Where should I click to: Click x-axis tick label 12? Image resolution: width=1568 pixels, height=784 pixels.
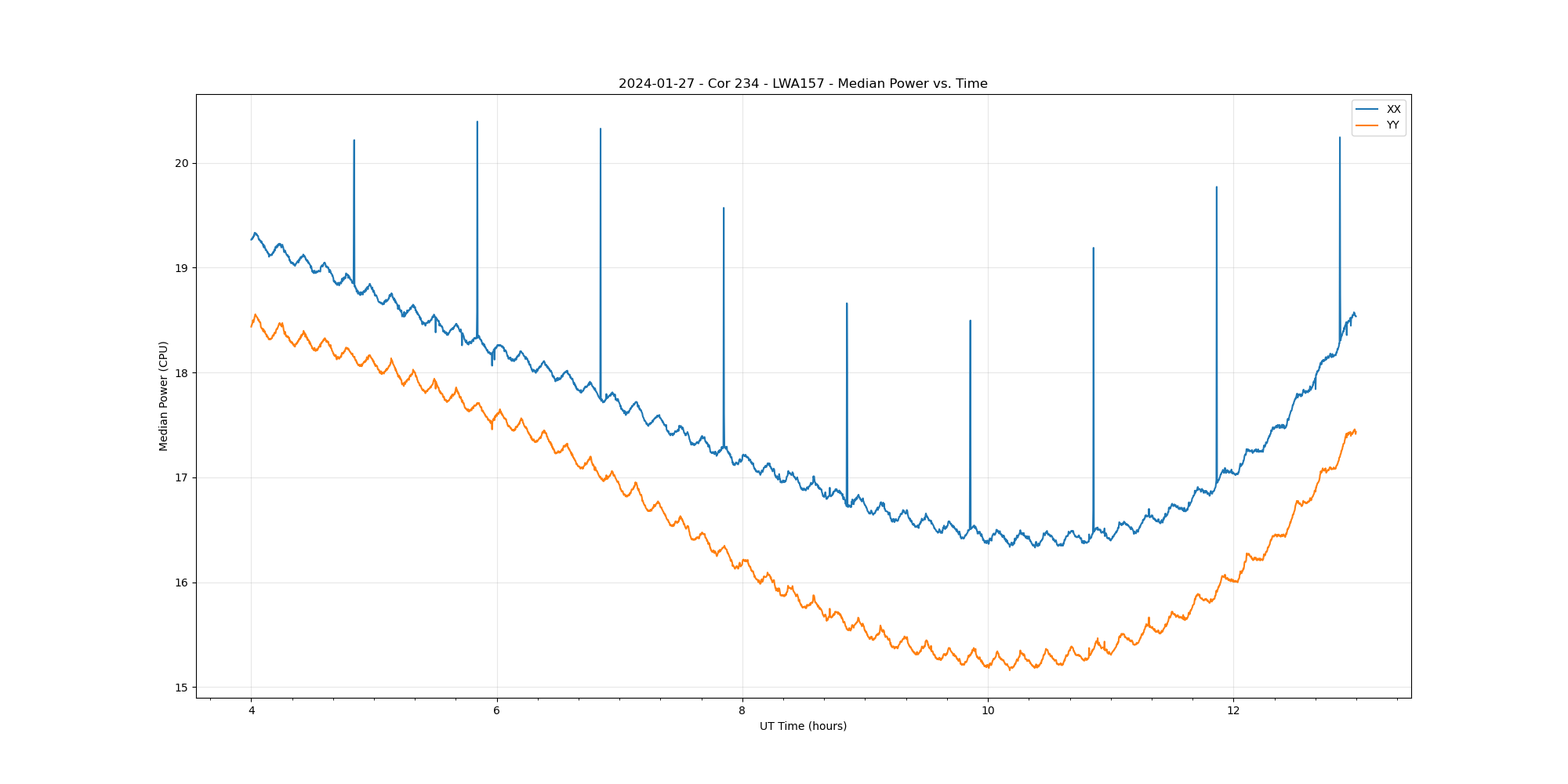(1233, 711)
